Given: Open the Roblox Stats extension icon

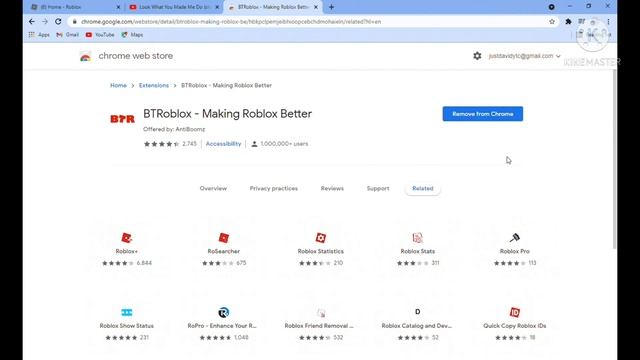Looking at the screenshot, I should pos(418,238).
